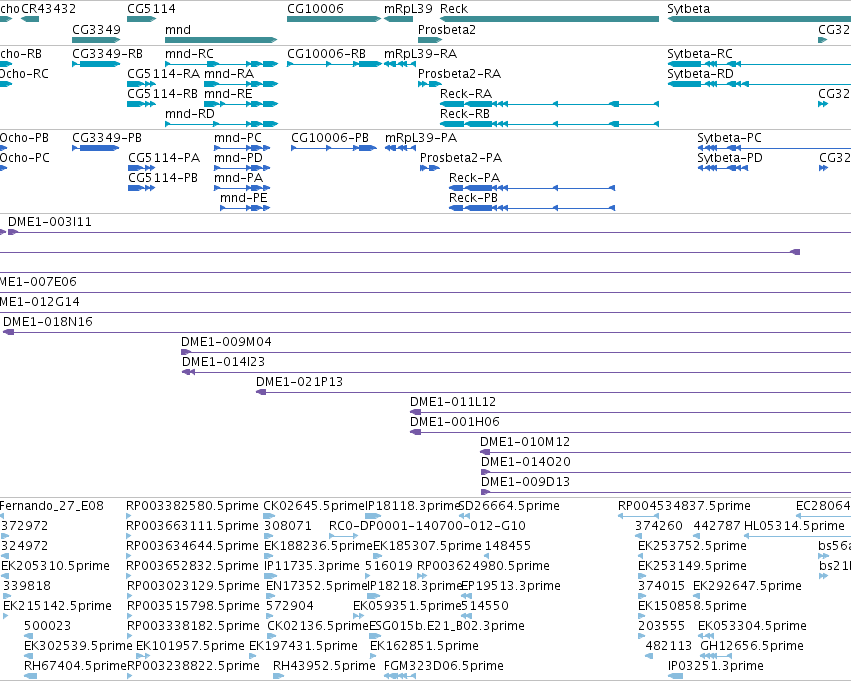Screen dimensions: 851x681
Task: Click the Reck gene feature
Action: [x=549, y=19]
